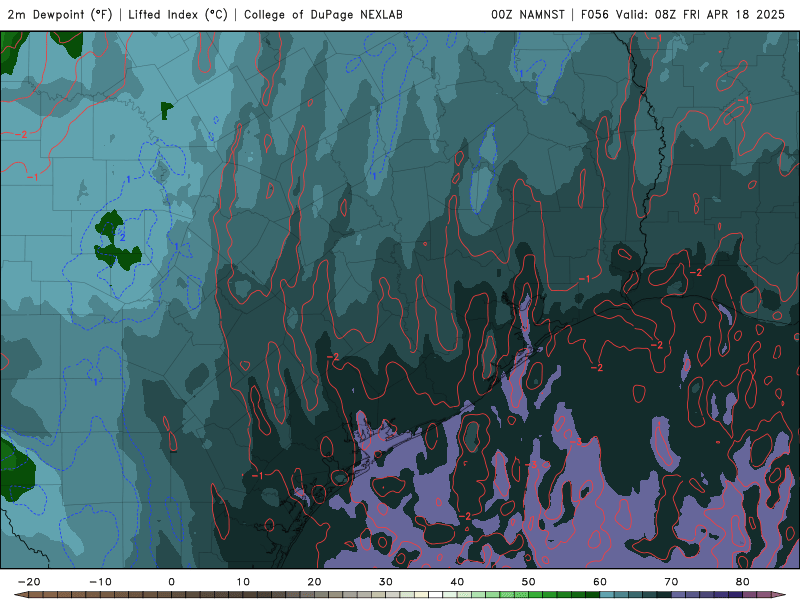Click the "40" colorbar label
Screen dimensions: 800x600
click(457, 582)
